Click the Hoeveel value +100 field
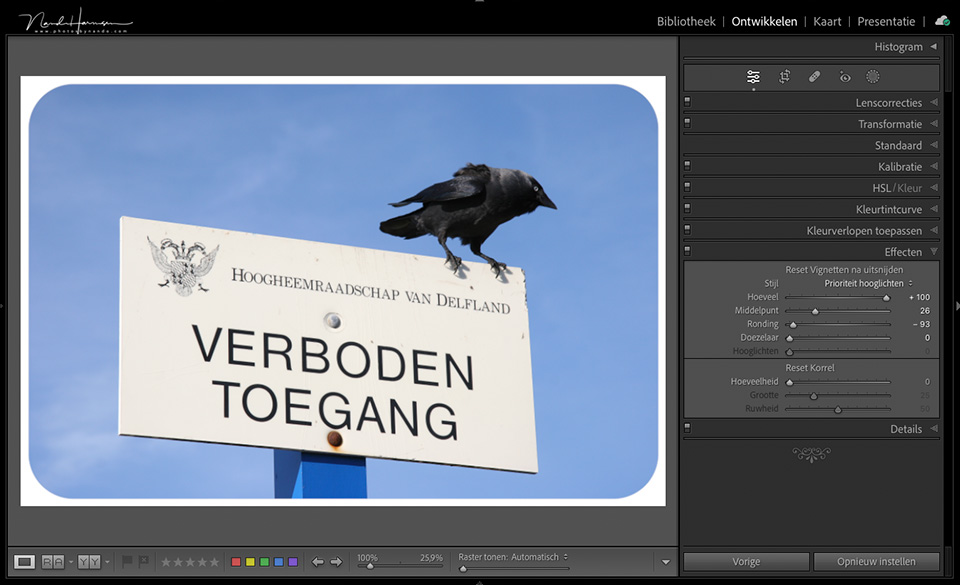The image size is (960, 585). (x=919, y=297)
